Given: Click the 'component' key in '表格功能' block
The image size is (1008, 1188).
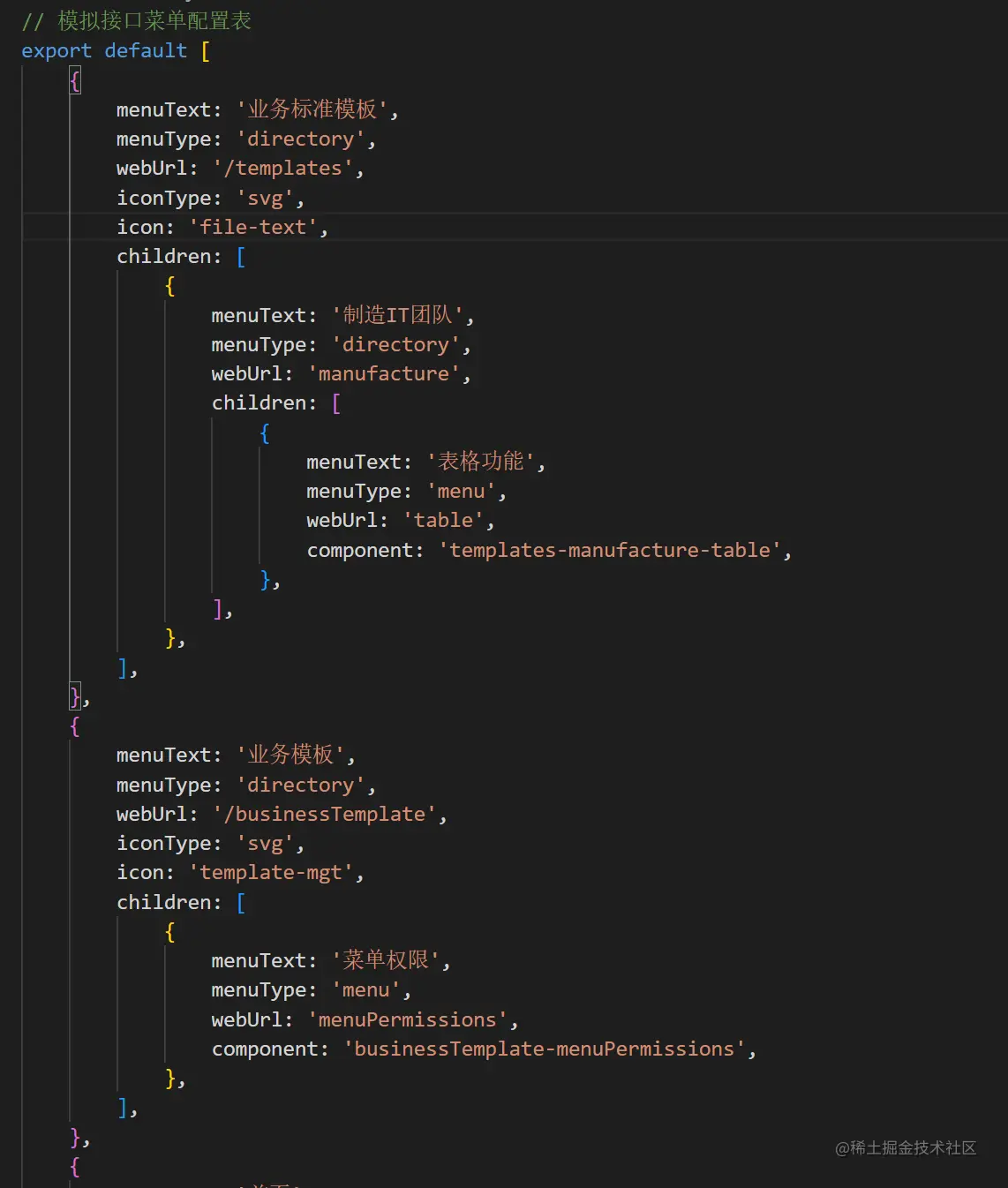Looking at the screenshot, I should click(x=360, y=550).
